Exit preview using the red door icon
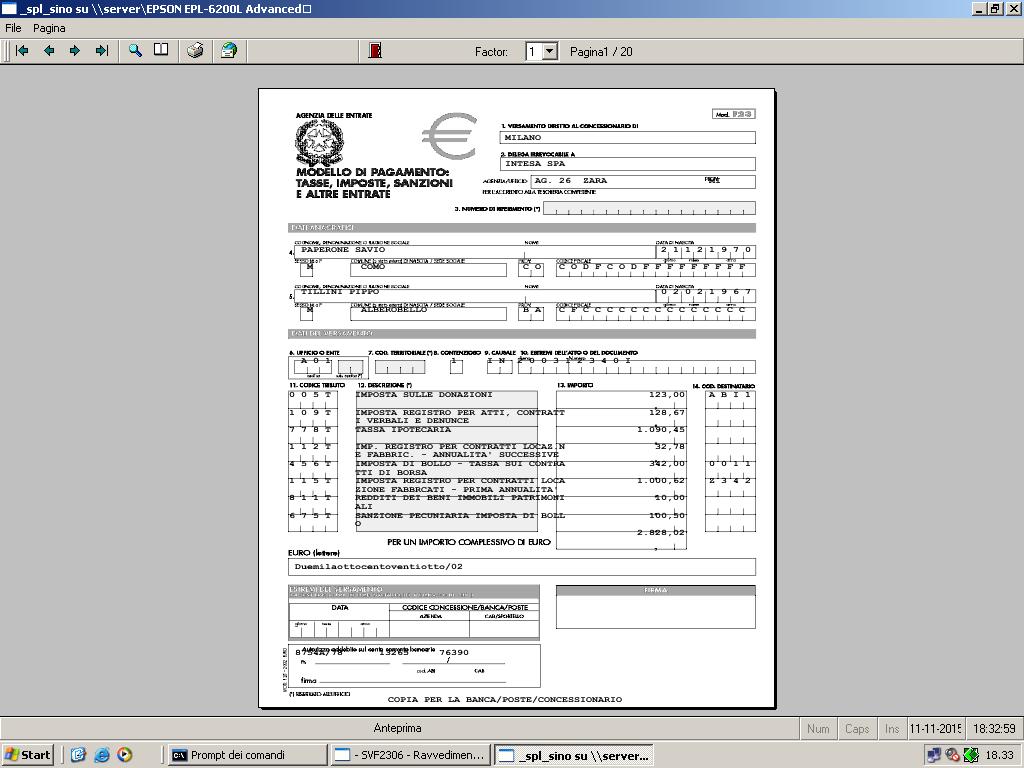Image resolution: width=1024 pixels, height=768 pixels. point(375,51)
